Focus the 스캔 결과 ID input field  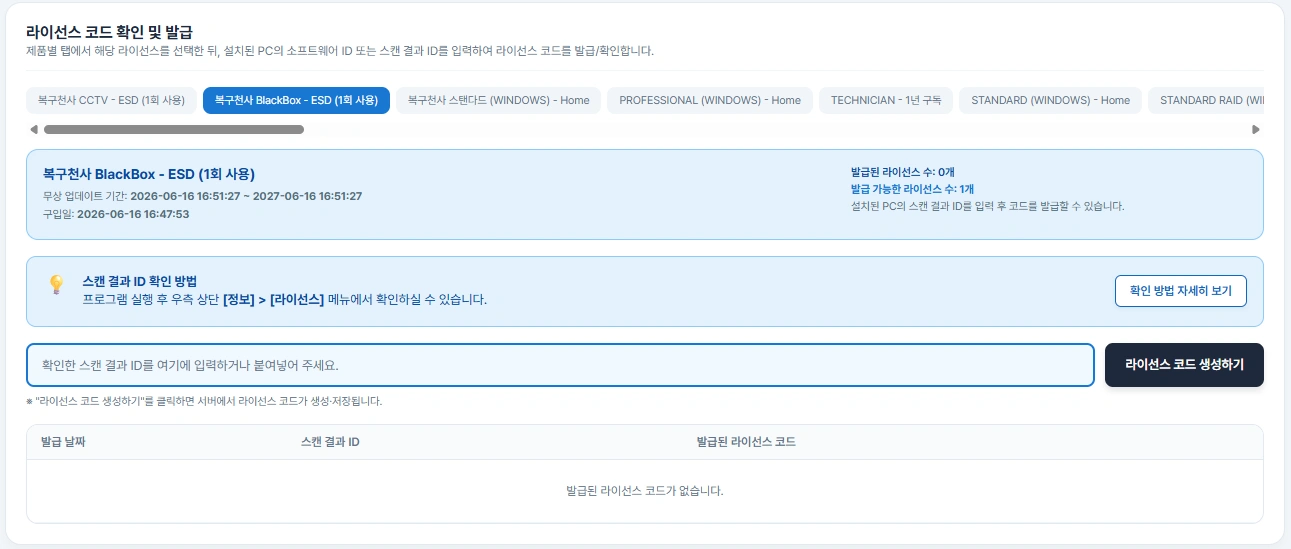click(x=560, y=365)
